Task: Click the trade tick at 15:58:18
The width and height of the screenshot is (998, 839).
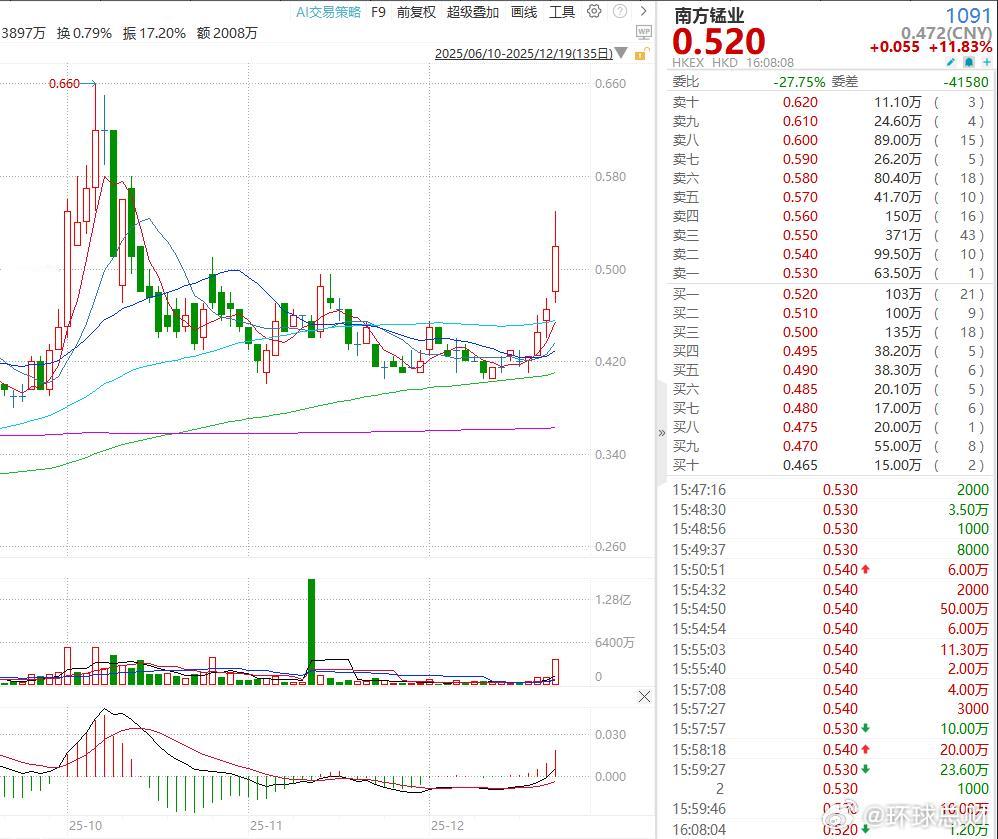Action: pyautogui.click(x=831, y=750)
